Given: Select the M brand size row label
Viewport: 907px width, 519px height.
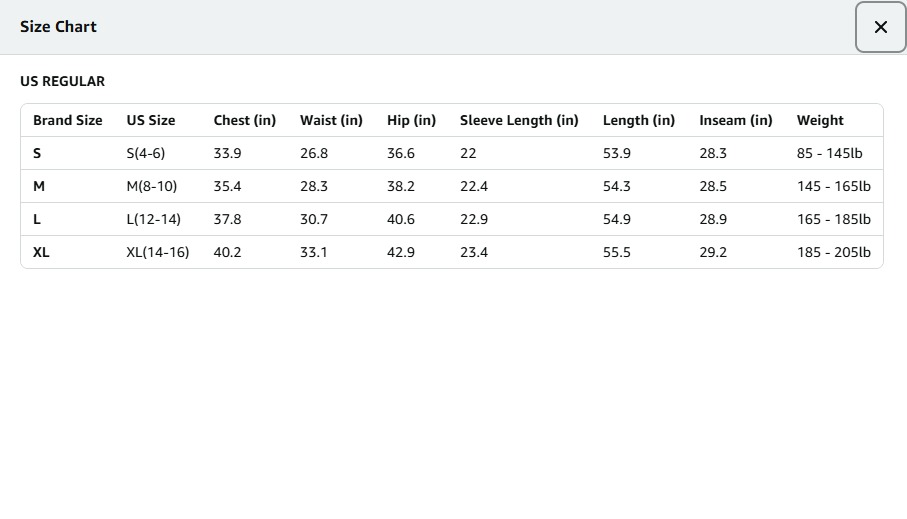Looking at the screenshot, I should tap(39, 186).
